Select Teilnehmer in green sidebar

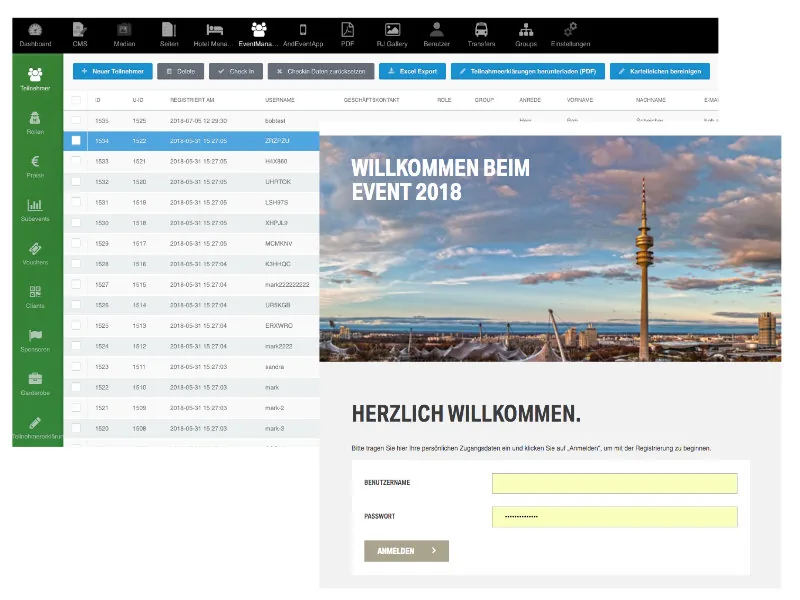[x=35, y=79]
